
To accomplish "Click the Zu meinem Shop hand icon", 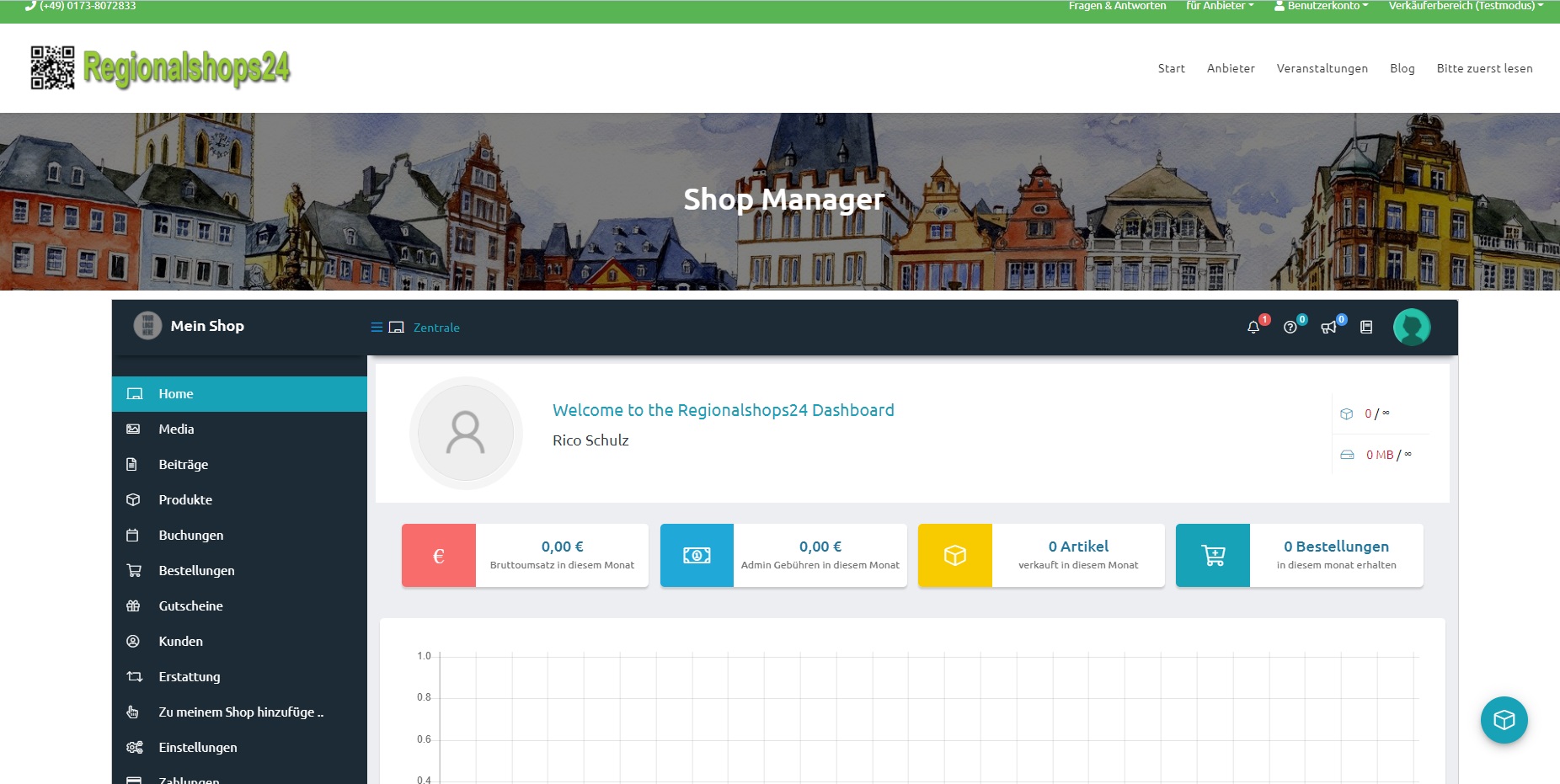I will tap(132, 712).
